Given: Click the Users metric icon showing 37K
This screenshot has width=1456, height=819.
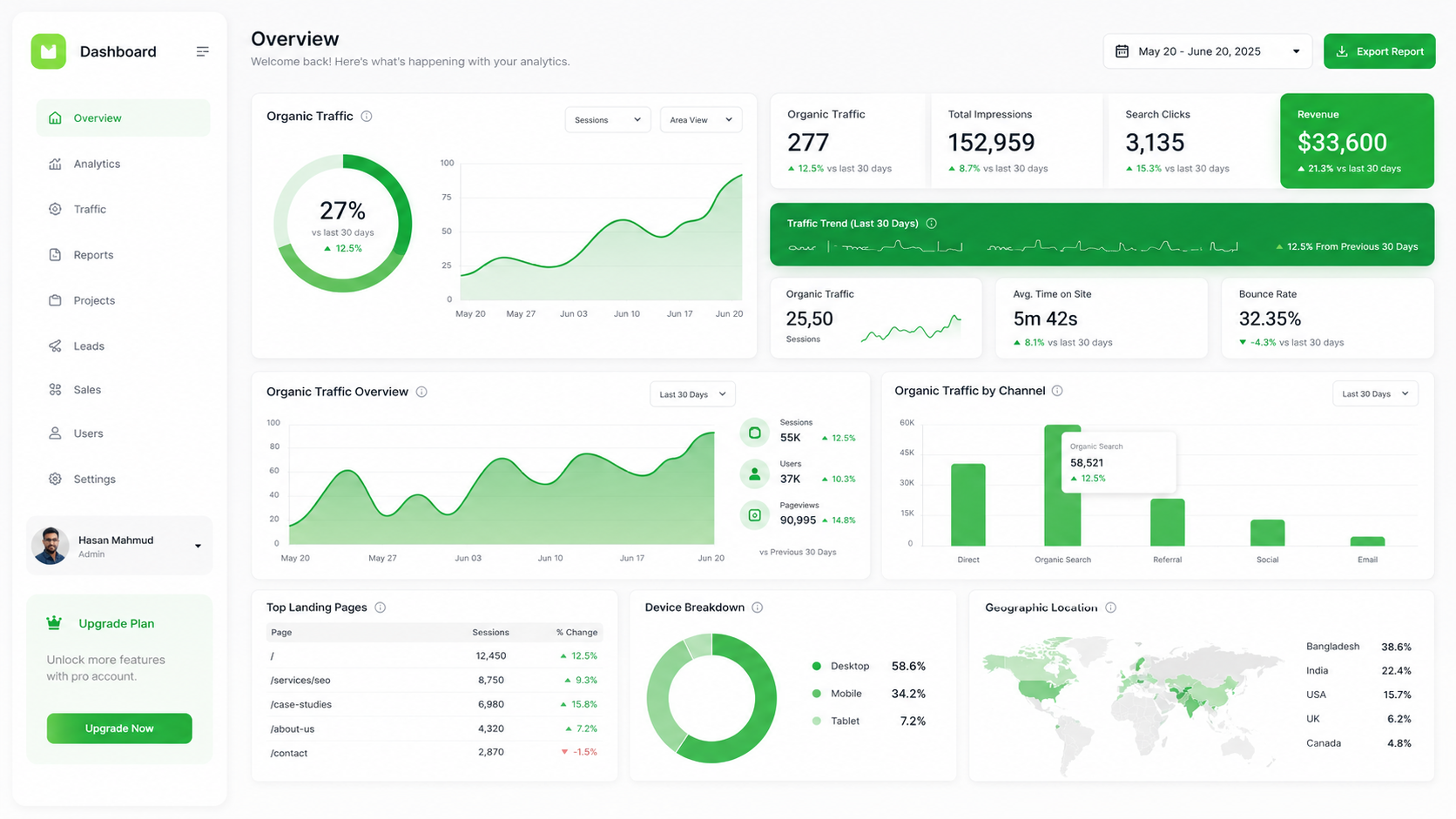Looking at the screenshot, I should click(x=755, y=473).
